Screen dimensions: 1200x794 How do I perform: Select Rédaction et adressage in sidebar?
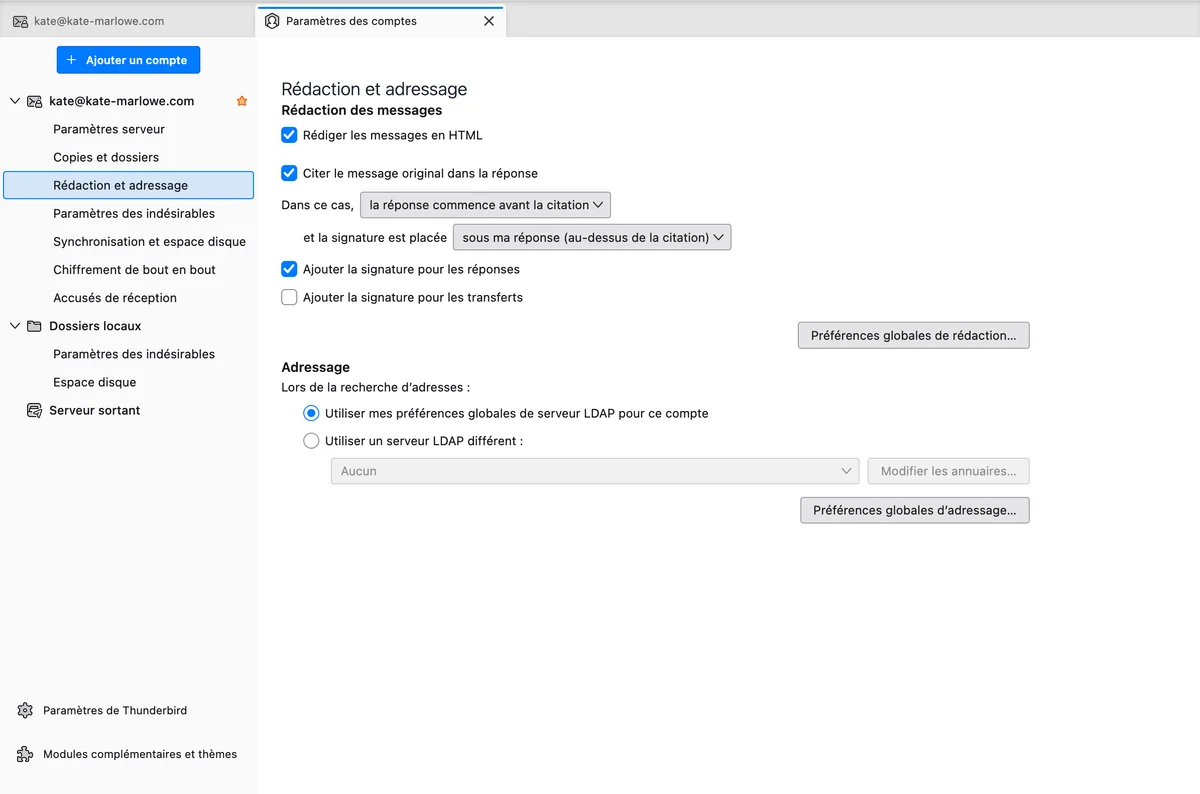tap(128, 185)
